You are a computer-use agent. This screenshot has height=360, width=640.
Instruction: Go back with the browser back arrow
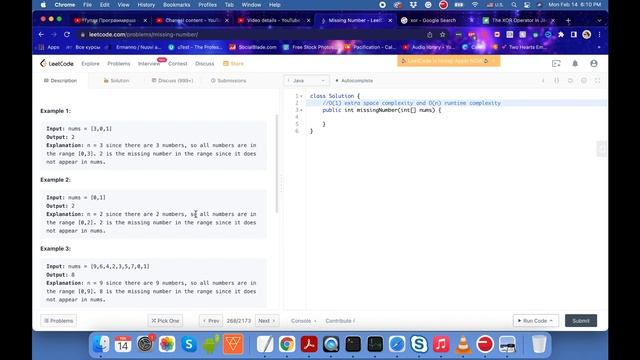click(41, 35)
